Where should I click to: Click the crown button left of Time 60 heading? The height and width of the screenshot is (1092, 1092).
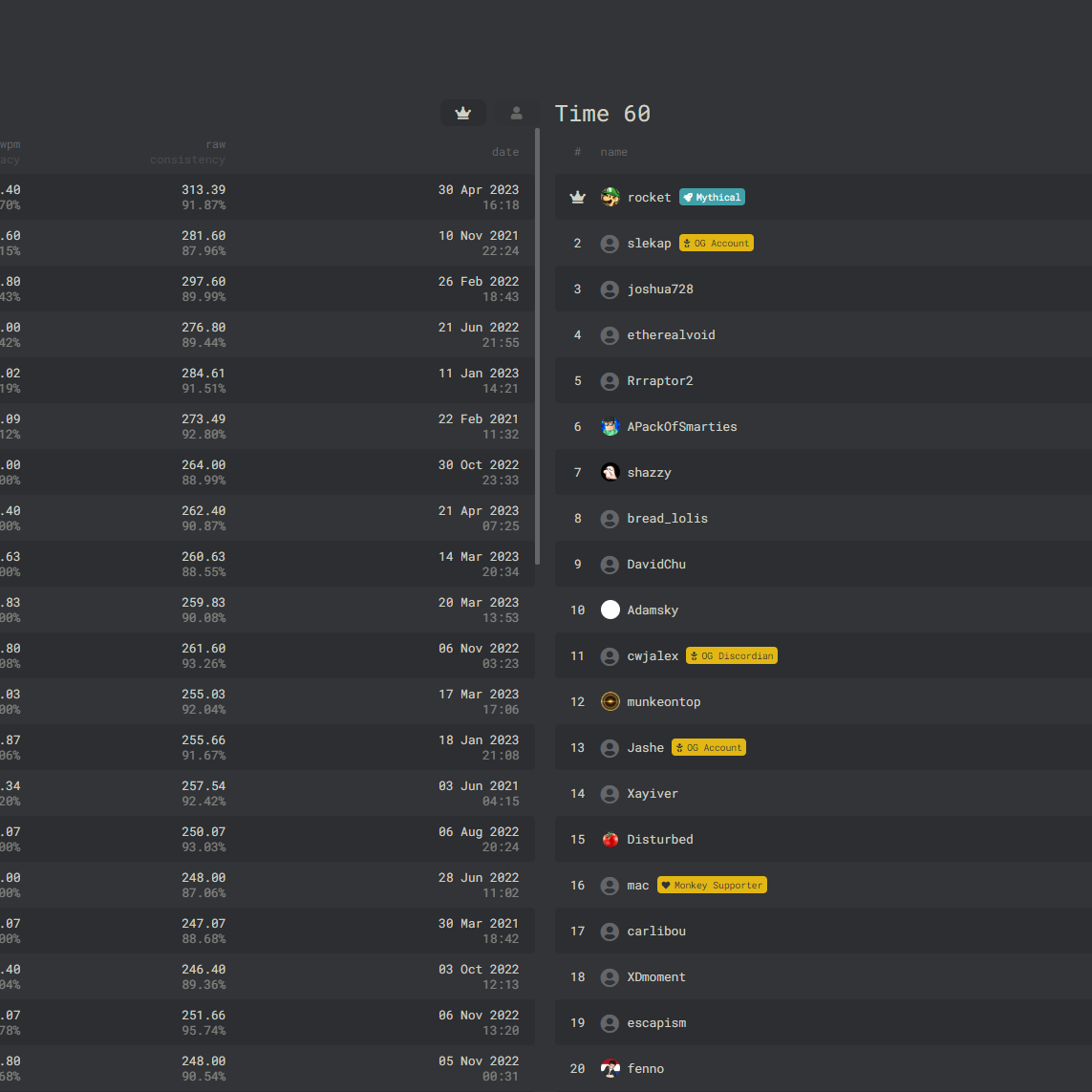click(x=463, y=114)
